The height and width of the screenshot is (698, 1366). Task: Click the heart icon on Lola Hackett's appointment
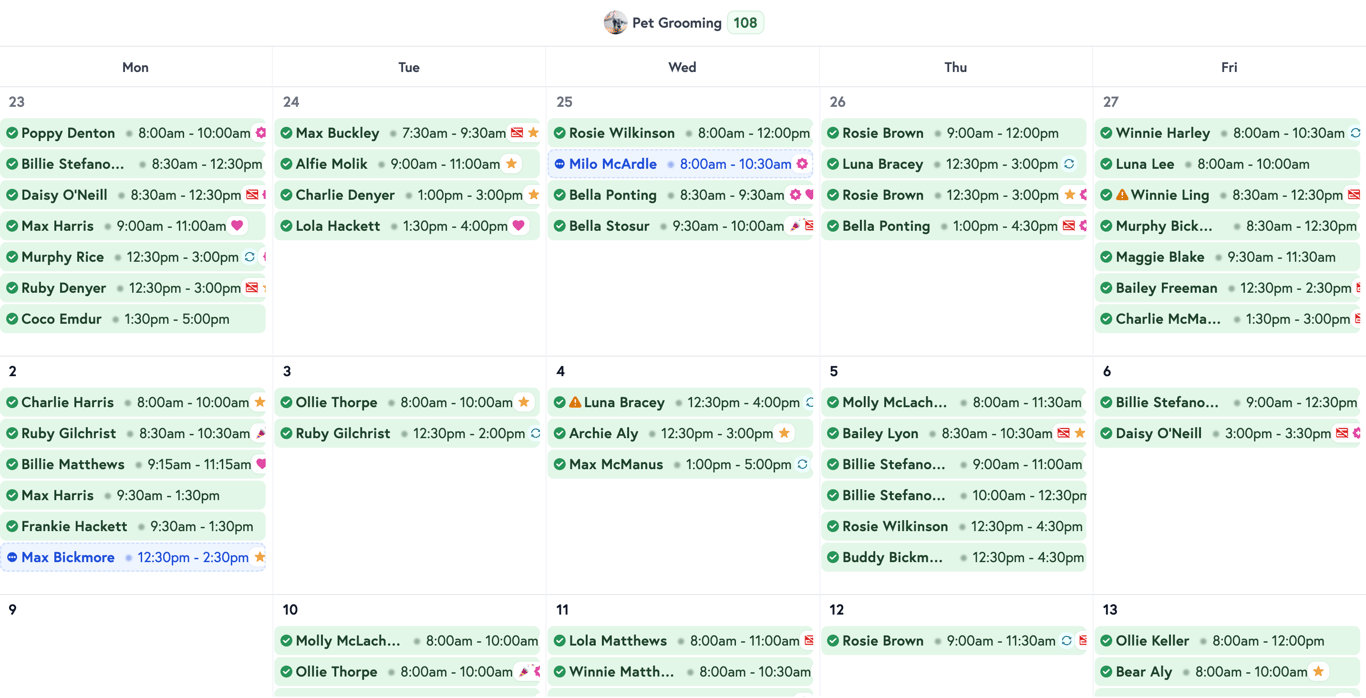point(518,226)
